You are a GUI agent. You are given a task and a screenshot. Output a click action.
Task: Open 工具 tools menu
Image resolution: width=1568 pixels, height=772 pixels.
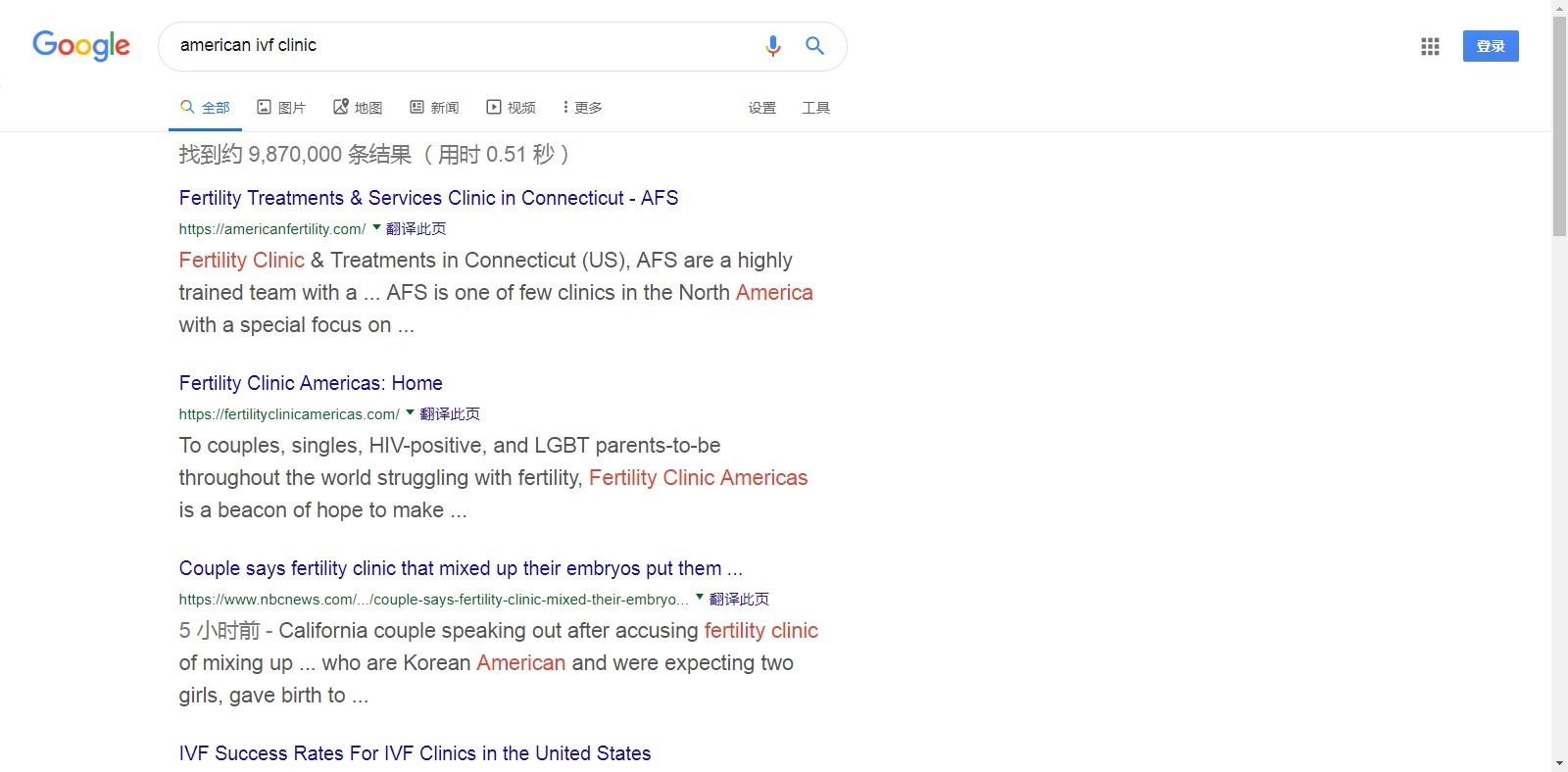tap(816, 108)
